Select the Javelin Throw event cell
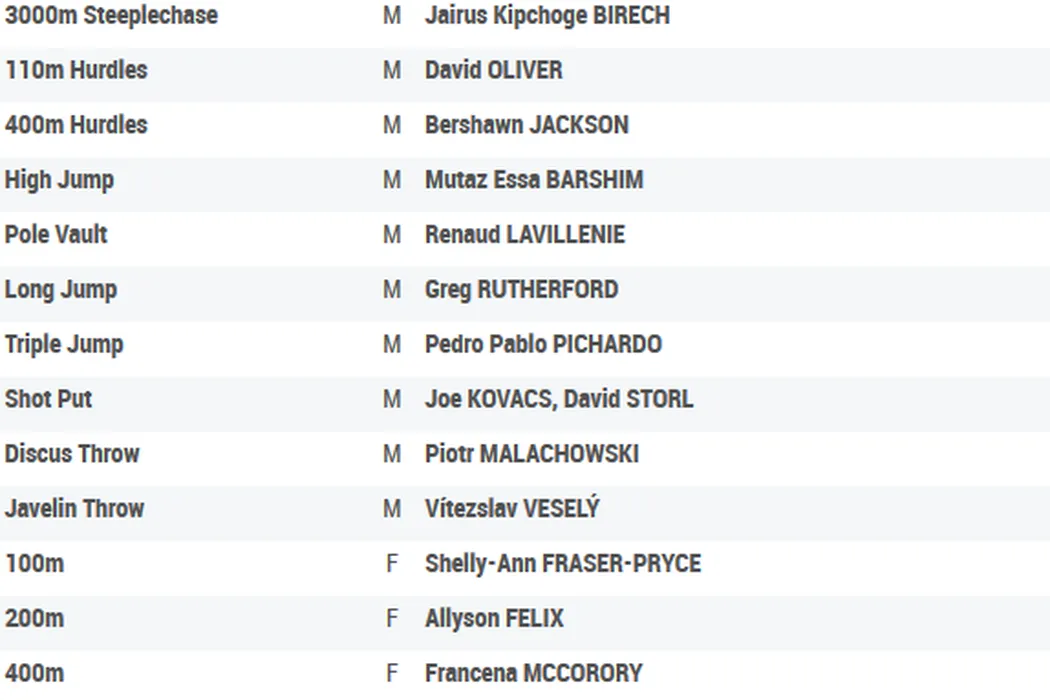 coord(74,509)
